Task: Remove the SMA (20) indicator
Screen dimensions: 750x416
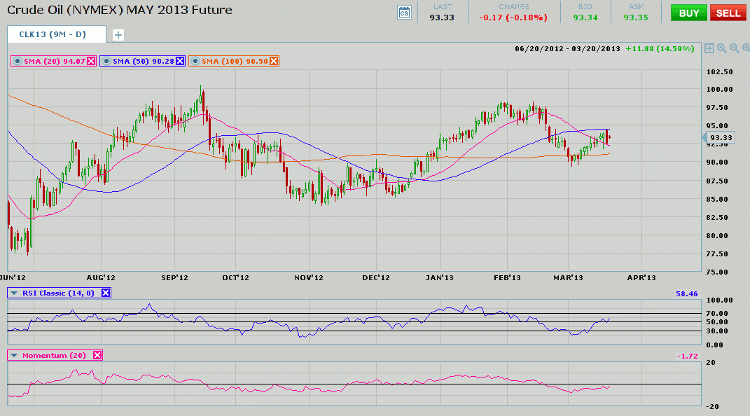Action: click(x=92, y=62)
